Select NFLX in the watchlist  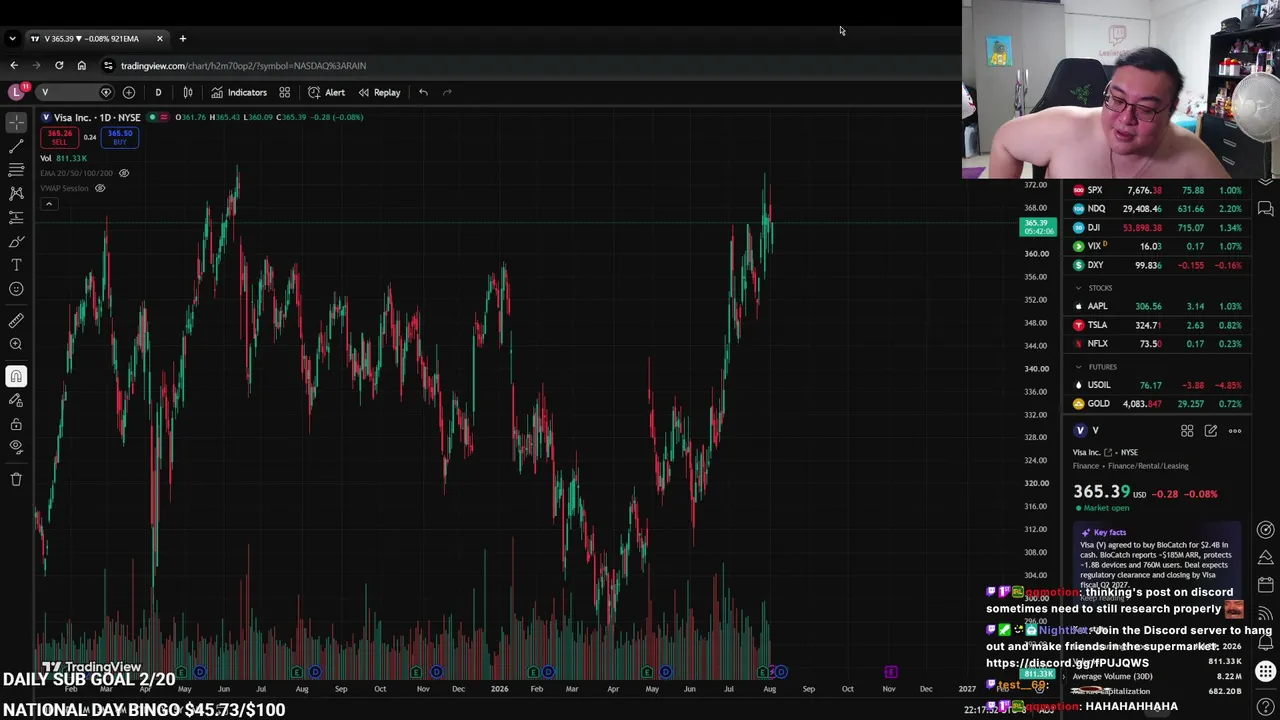(x=1157, y=344)
